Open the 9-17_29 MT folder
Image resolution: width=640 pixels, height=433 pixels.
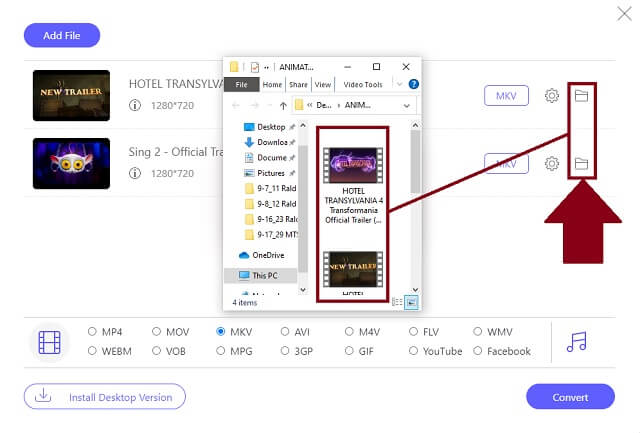click(271, 235)
